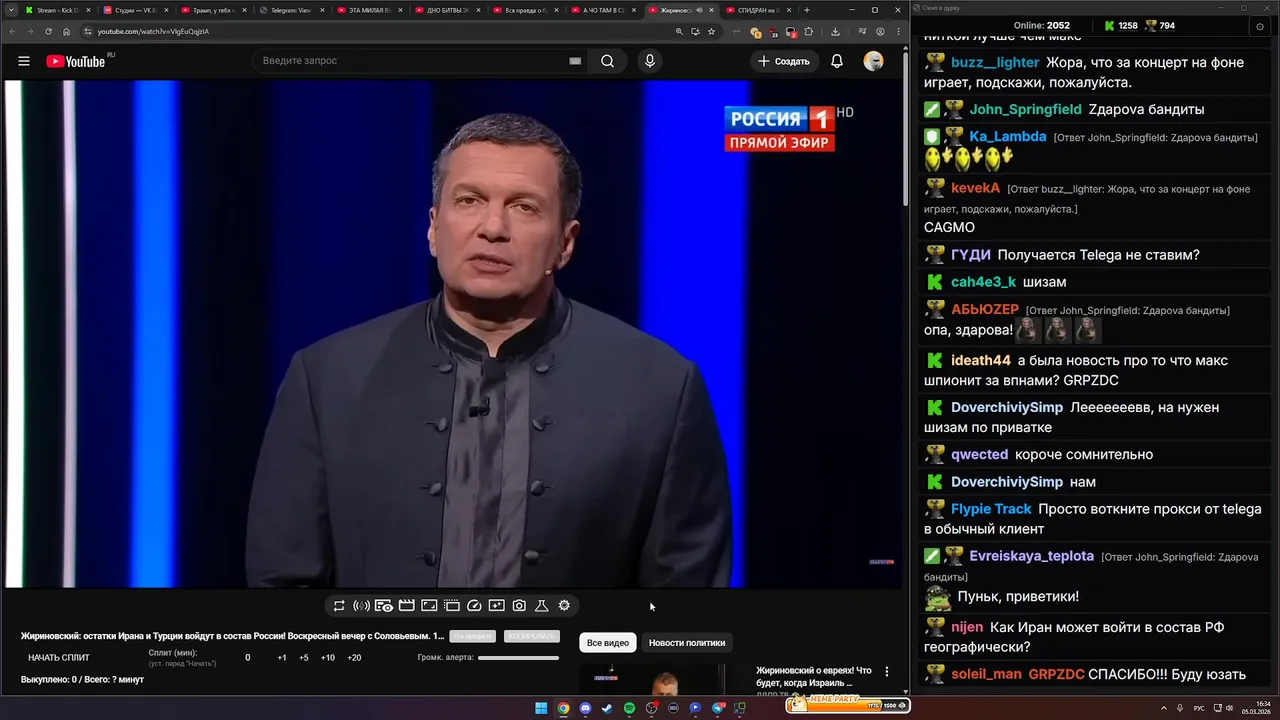Add +5 minutes to split
Viewport: 1280px width, 720px height.
304,658
